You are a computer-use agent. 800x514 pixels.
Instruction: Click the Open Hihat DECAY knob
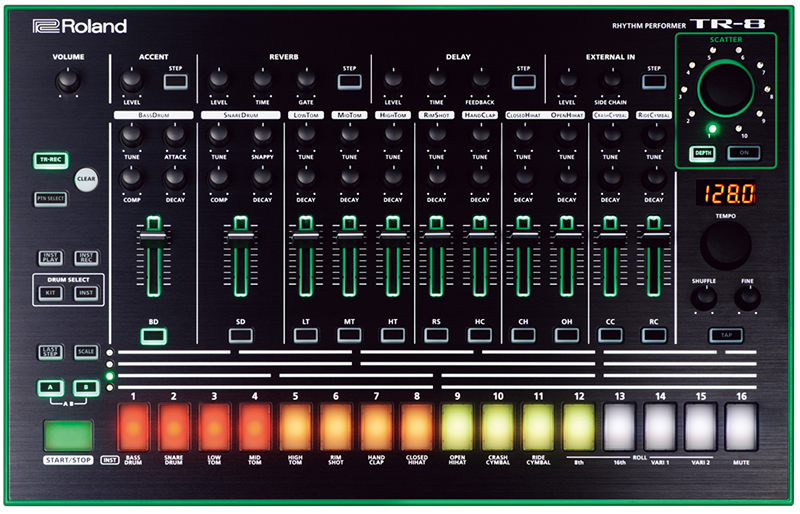coord(567,178)
